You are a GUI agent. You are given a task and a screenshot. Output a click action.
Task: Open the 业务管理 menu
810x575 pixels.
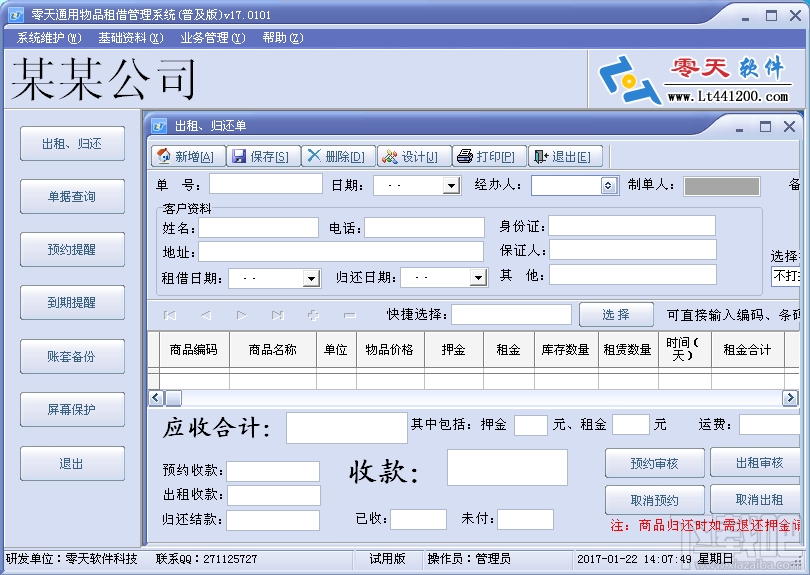tap(213, 38)
